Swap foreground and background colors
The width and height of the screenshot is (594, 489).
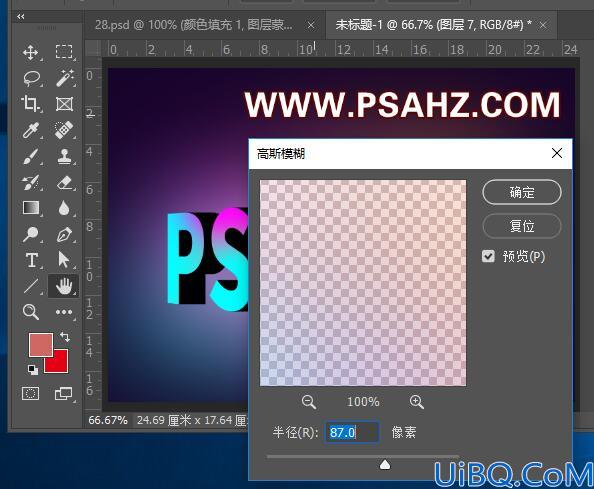[x=65, y=337]
